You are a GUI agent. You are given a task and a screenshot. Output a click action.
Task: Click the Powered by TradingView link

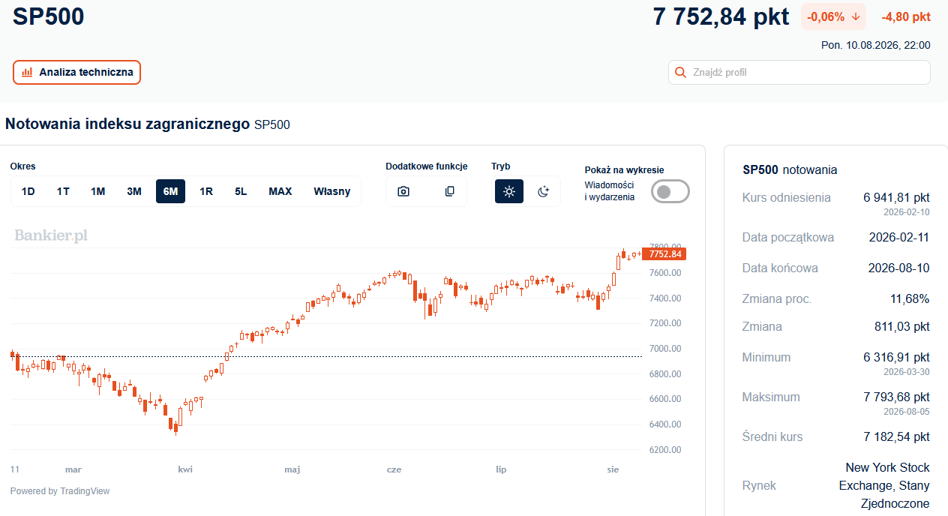(x=60, y=491)
